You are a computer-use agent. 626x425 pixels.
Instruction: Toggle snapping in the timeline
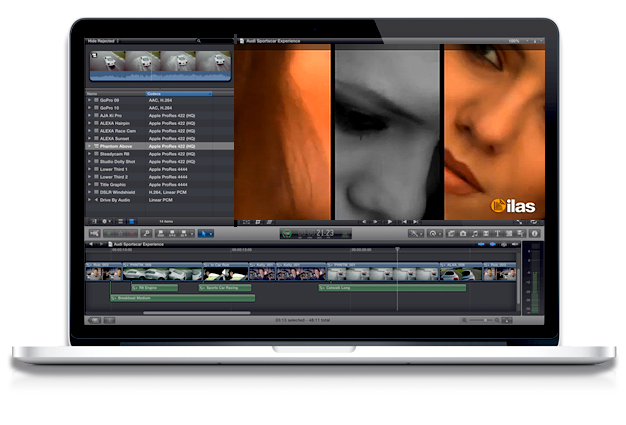pos(515,244)
